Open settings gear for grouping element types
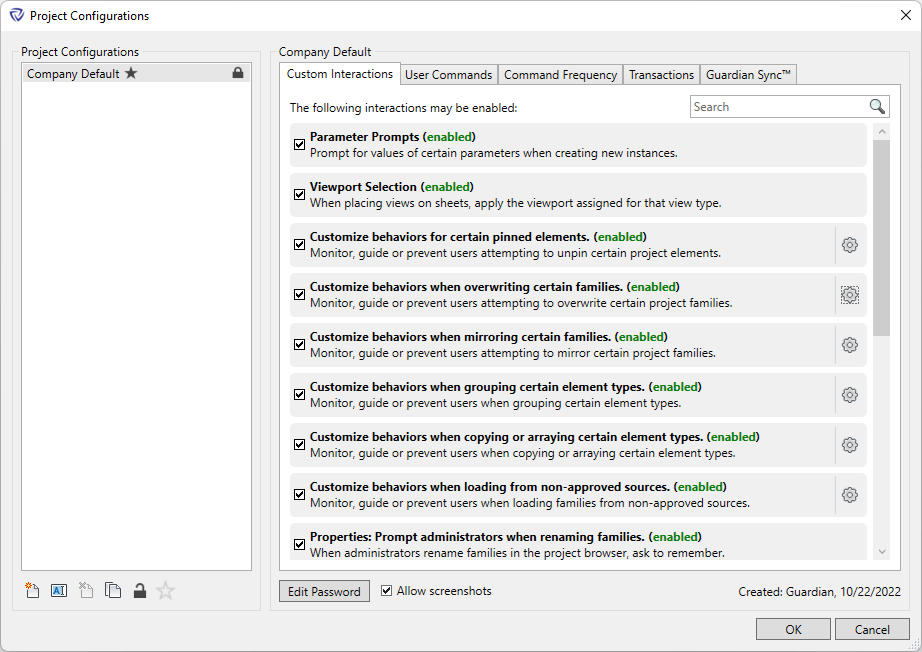 (x=850, y=395)
